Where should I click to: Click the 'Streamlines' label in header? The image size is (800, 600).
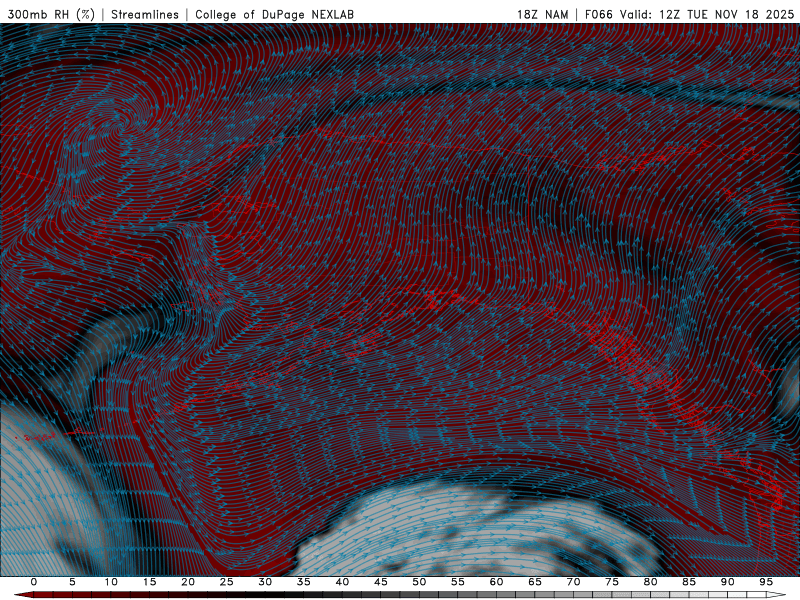(145, 14)
